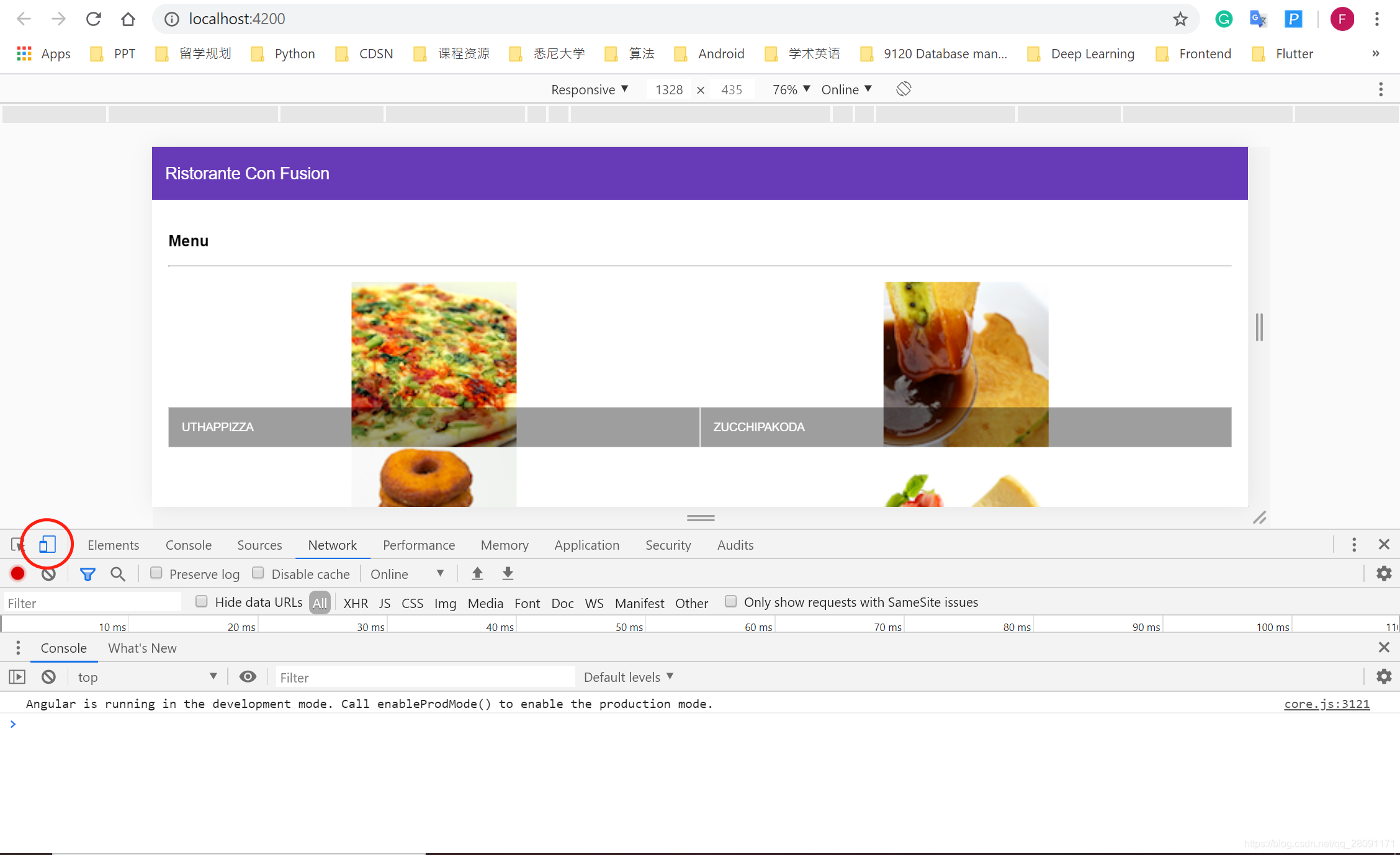
Task: Click export HAR download arrow
Action: (508, 574)
